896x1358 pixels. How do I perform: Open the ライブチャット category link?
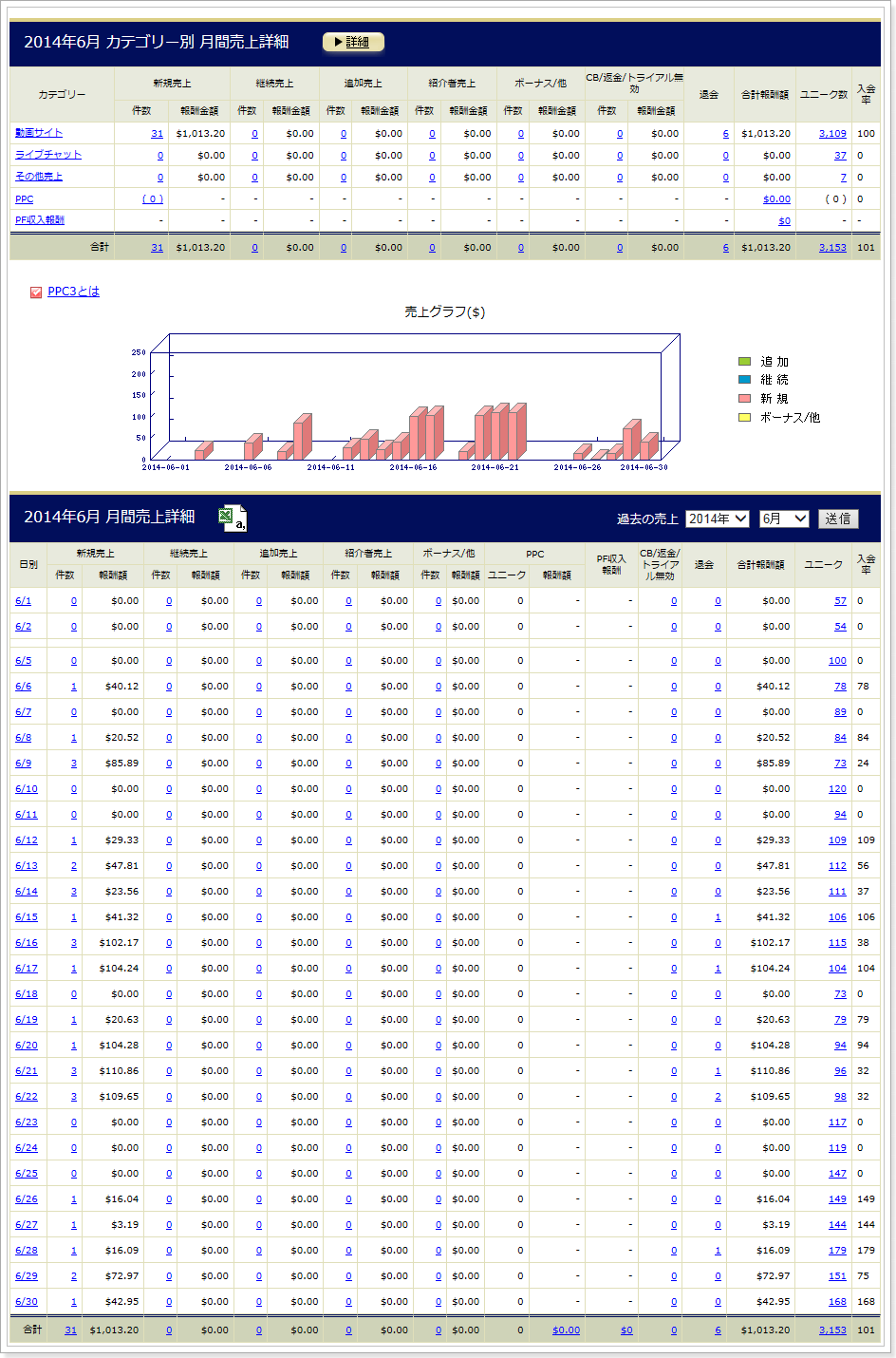[x=48, y=155]
